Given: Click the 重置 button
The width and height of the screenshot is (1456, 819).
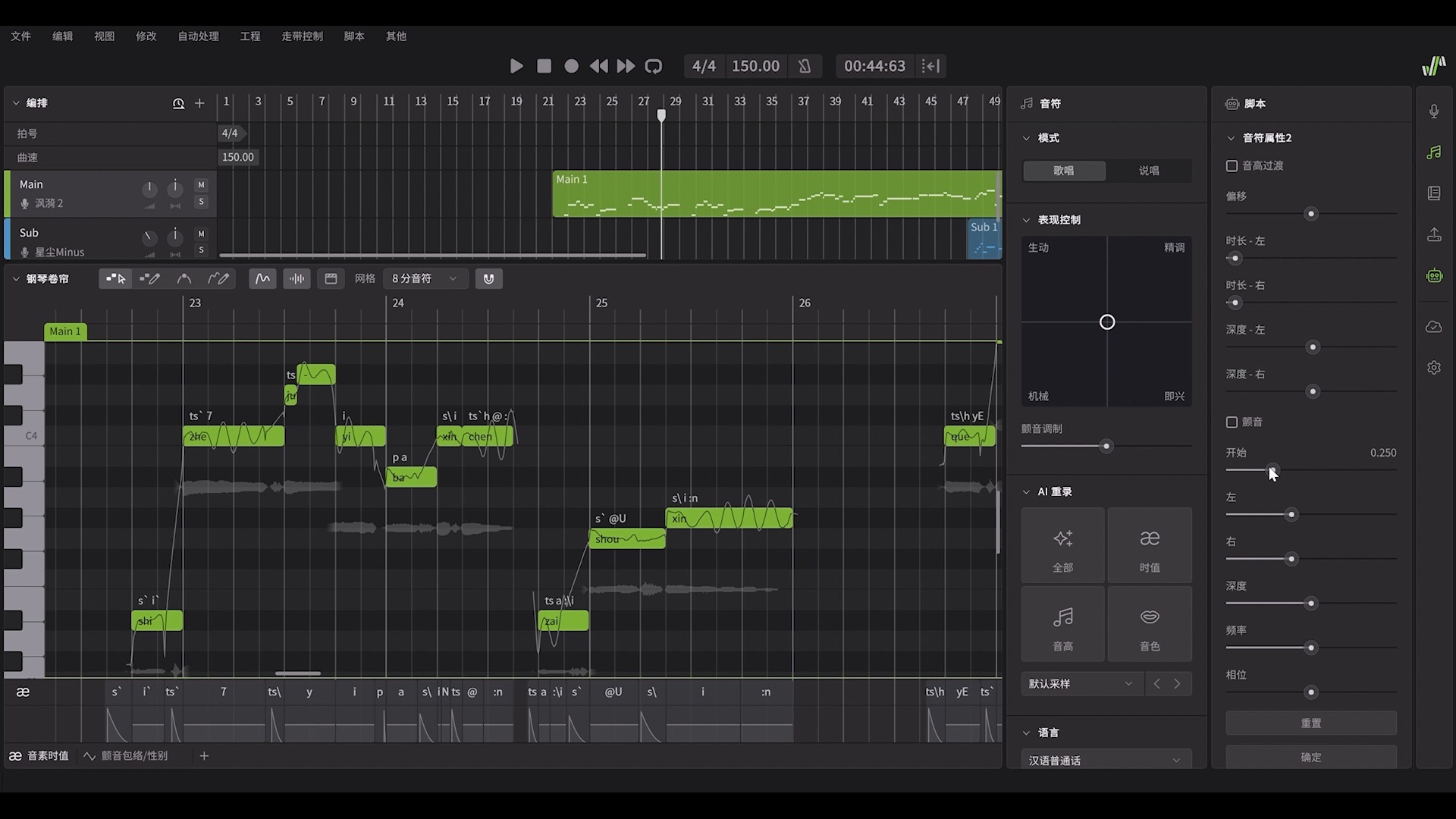Looking at the screenshot, I should click(1311, 723).
